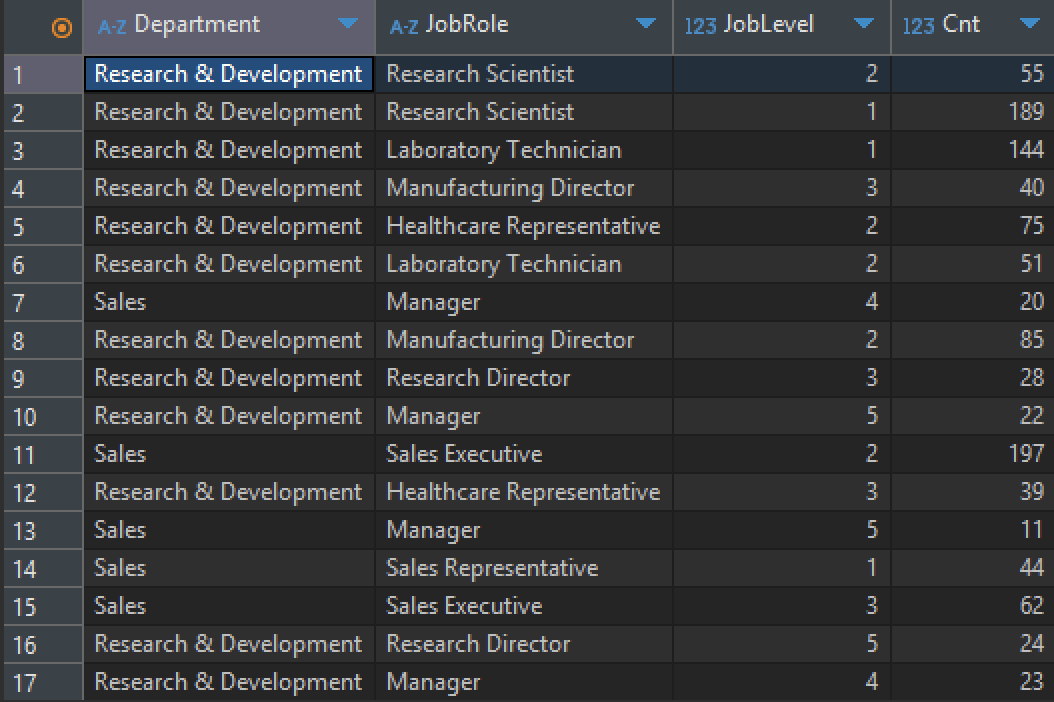Click the highlighted Research & Development cell in row 1

(x=229, y=74)
